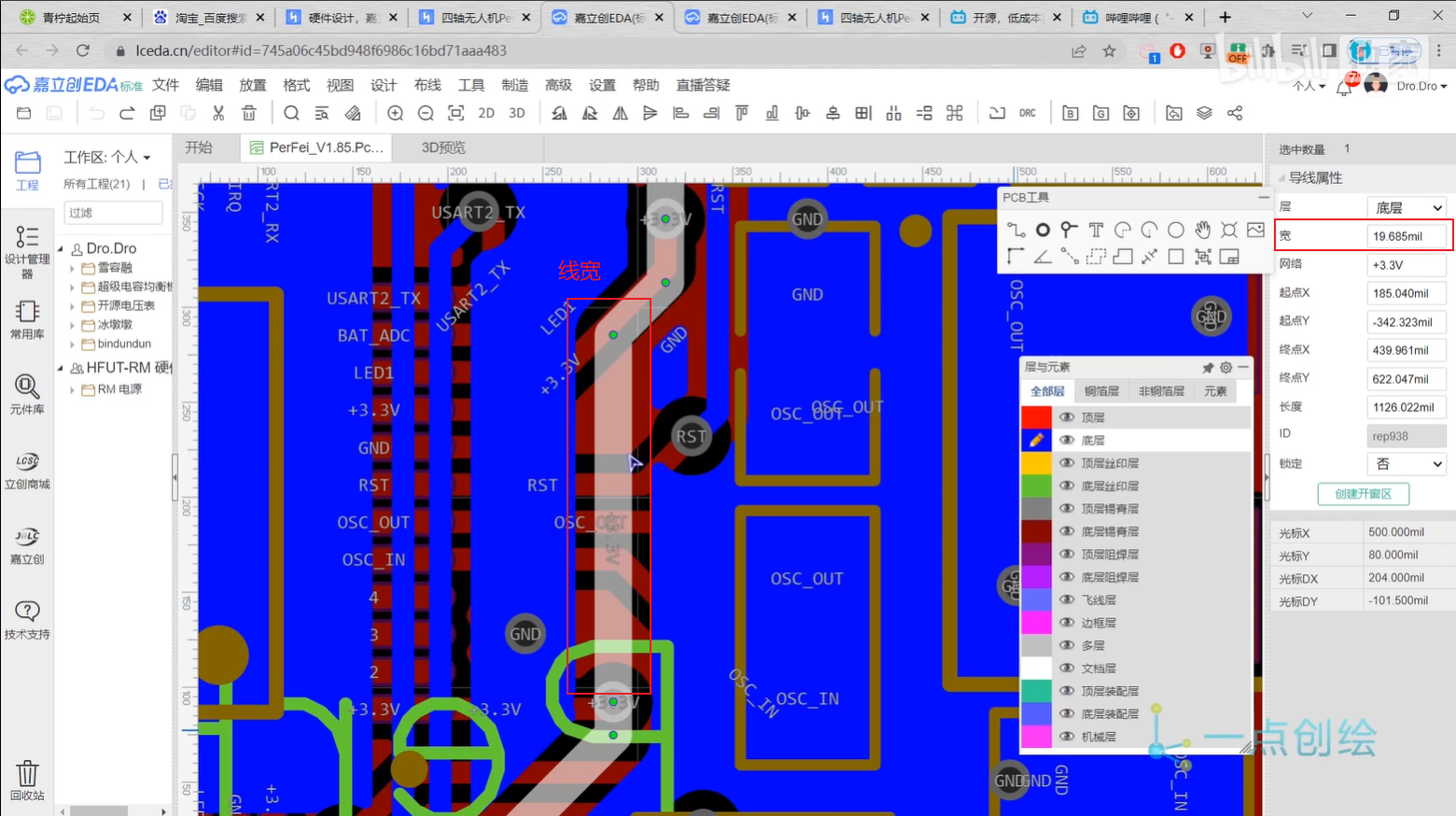Click the Share toolbar icon
The height and width of the screenshot is (816, 1456).
1235,113
